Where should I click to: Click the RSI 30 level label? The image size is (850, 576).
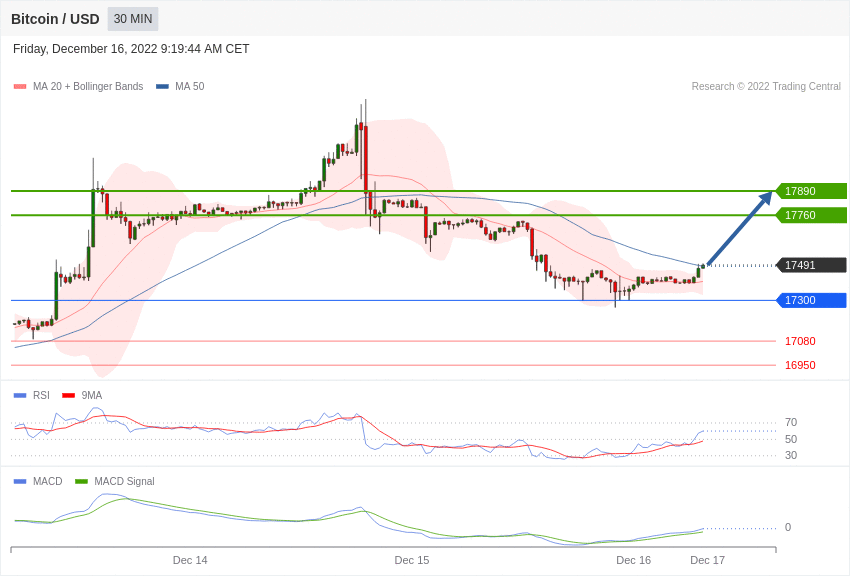(x=791, y=455)
